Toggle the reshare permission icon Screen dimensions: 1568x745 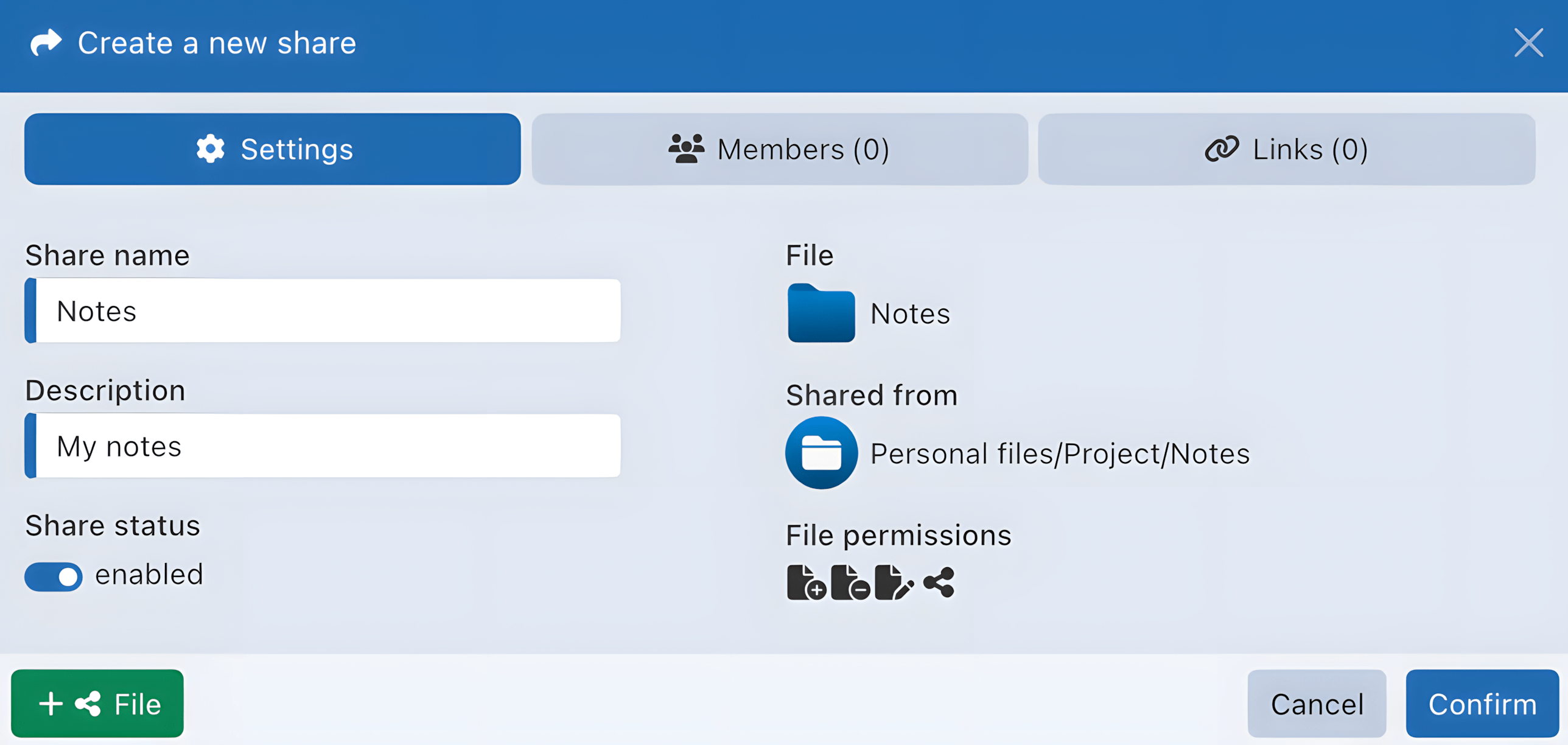pyautogui.click(x=937, y=581)
